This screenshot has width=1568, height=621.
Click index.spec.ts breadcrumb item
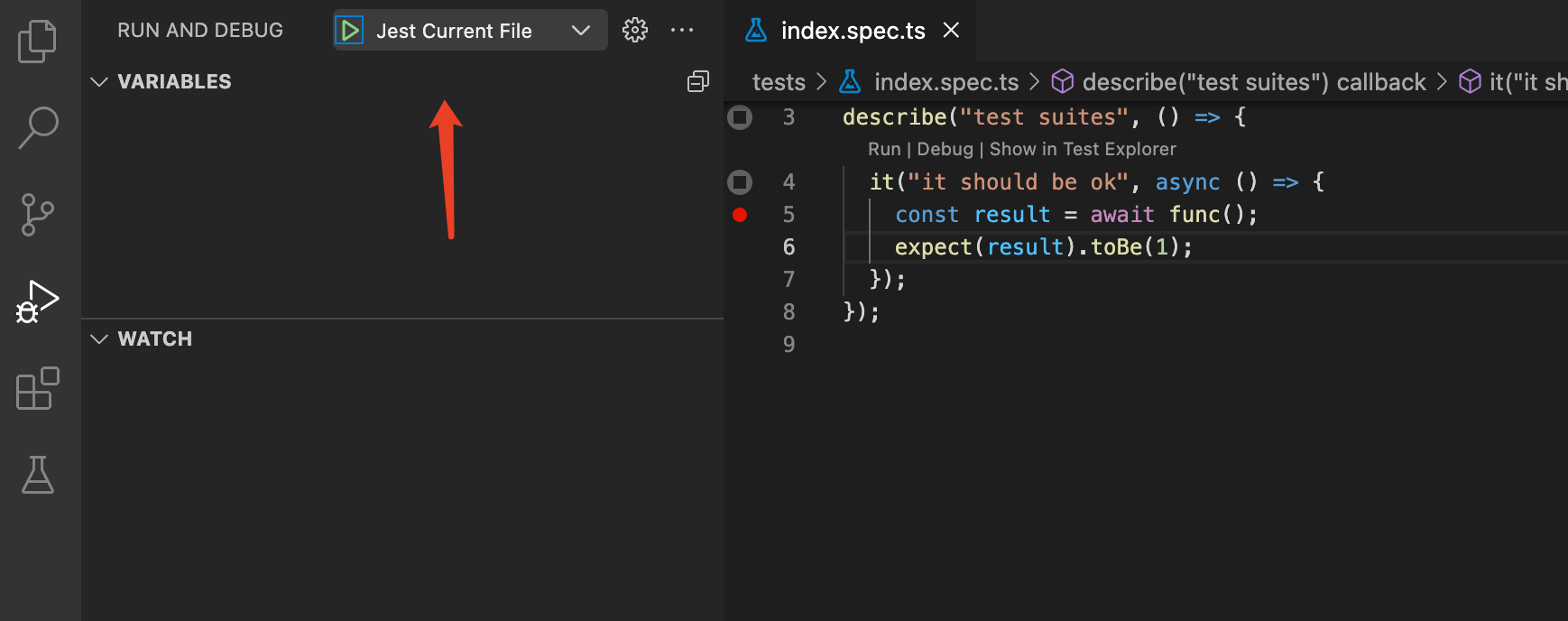[946, 82]
